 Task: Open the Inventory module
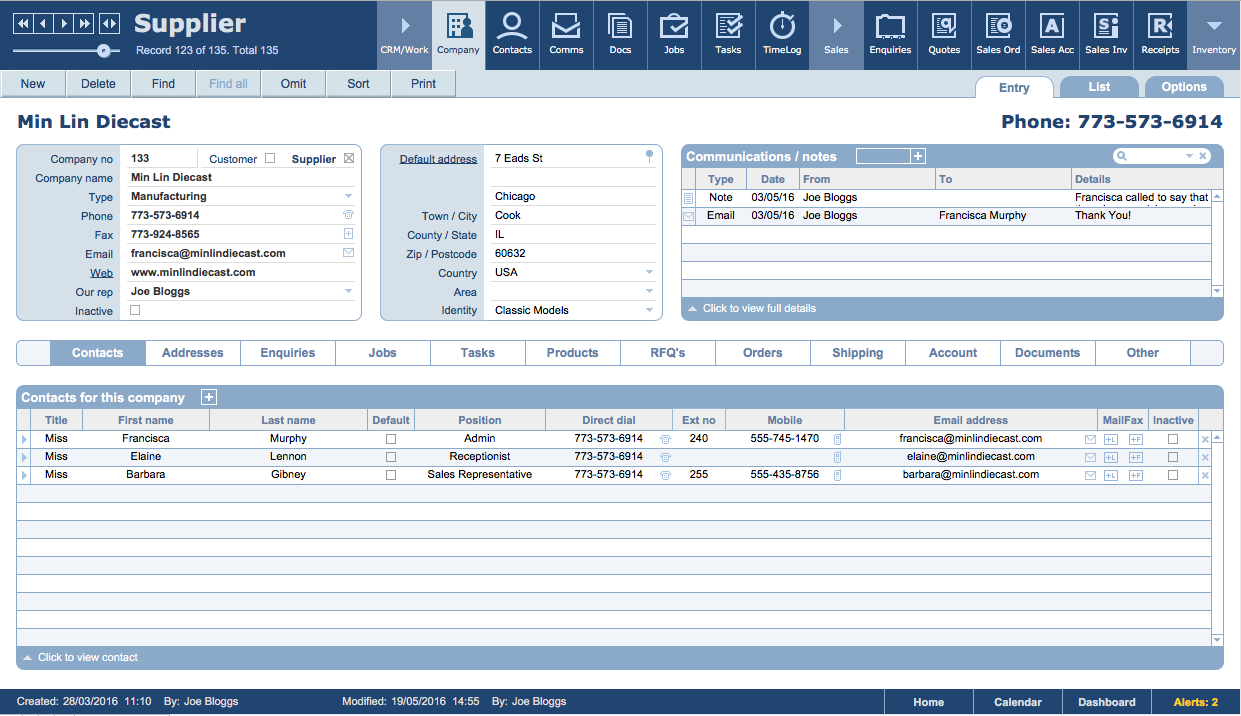[1213, 35]
